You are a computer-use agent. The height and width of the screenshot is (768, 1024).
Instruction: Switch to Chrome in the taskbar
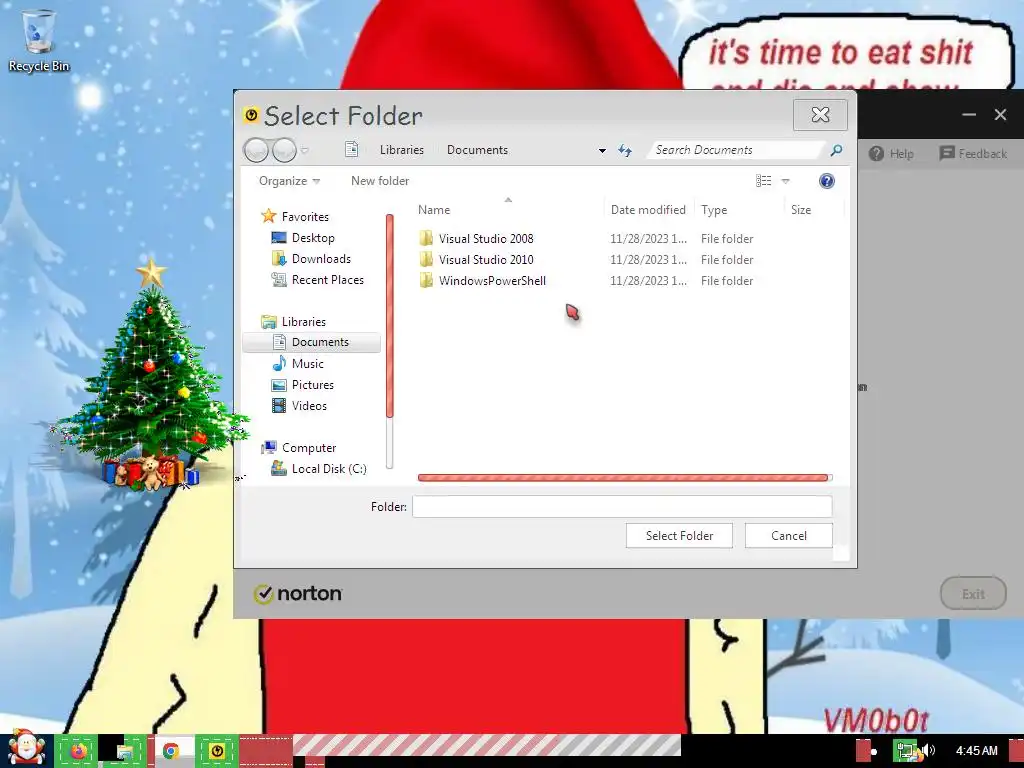pos(171,751)
